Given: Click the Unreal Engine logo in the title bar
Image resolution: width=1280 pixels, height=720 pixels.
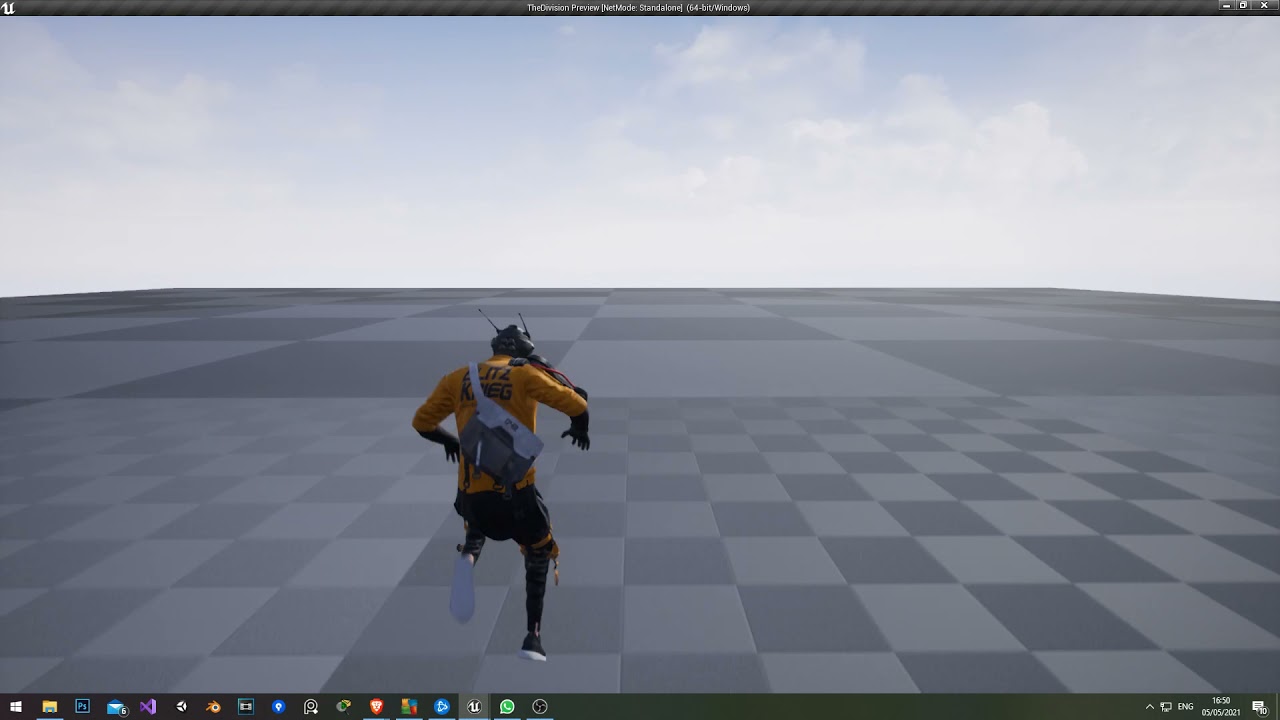Looking at the screenshot, I should 8,7.
